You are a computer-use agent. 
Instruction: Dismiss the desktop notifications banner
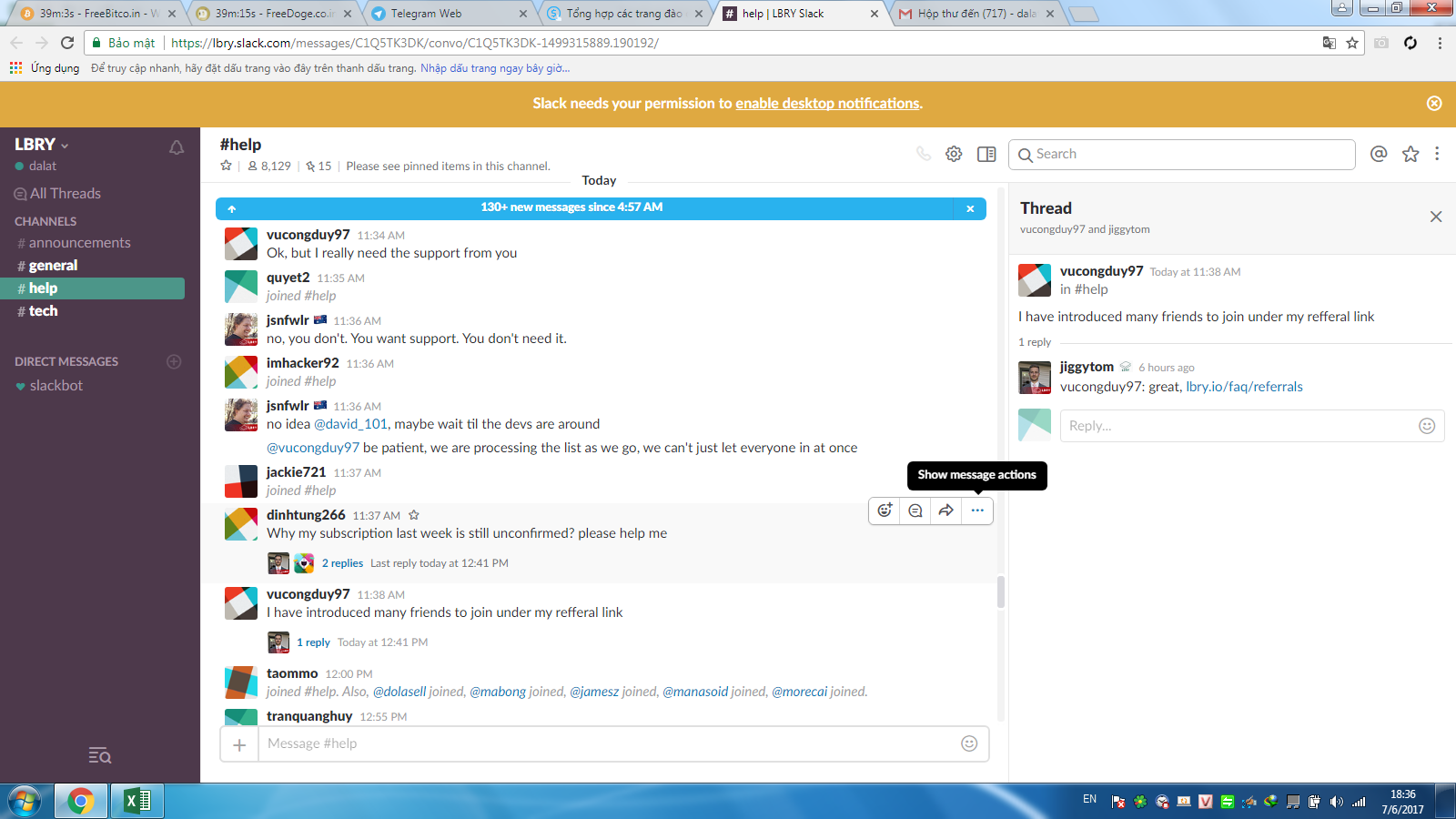coord(1434,104)
